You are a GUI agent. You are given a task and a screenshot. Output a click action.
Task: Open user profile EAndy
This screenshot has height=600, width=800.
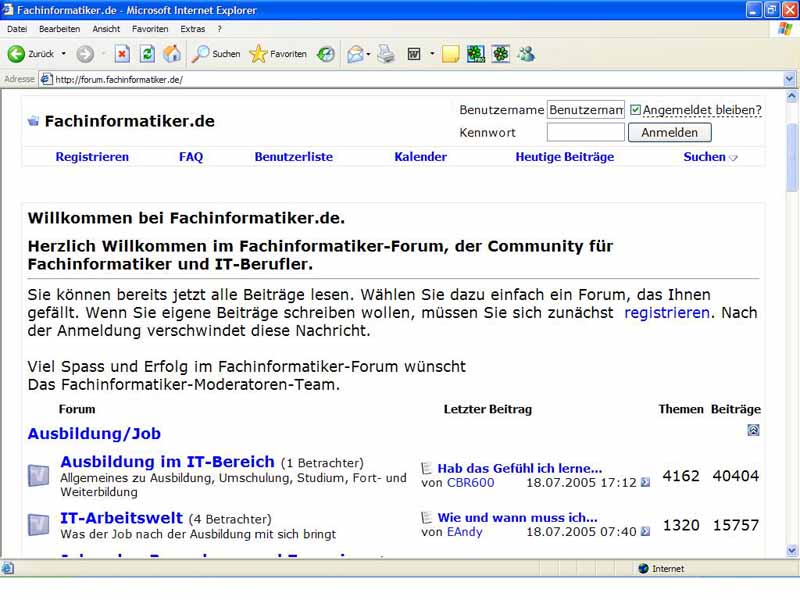[x=464, y=532]
